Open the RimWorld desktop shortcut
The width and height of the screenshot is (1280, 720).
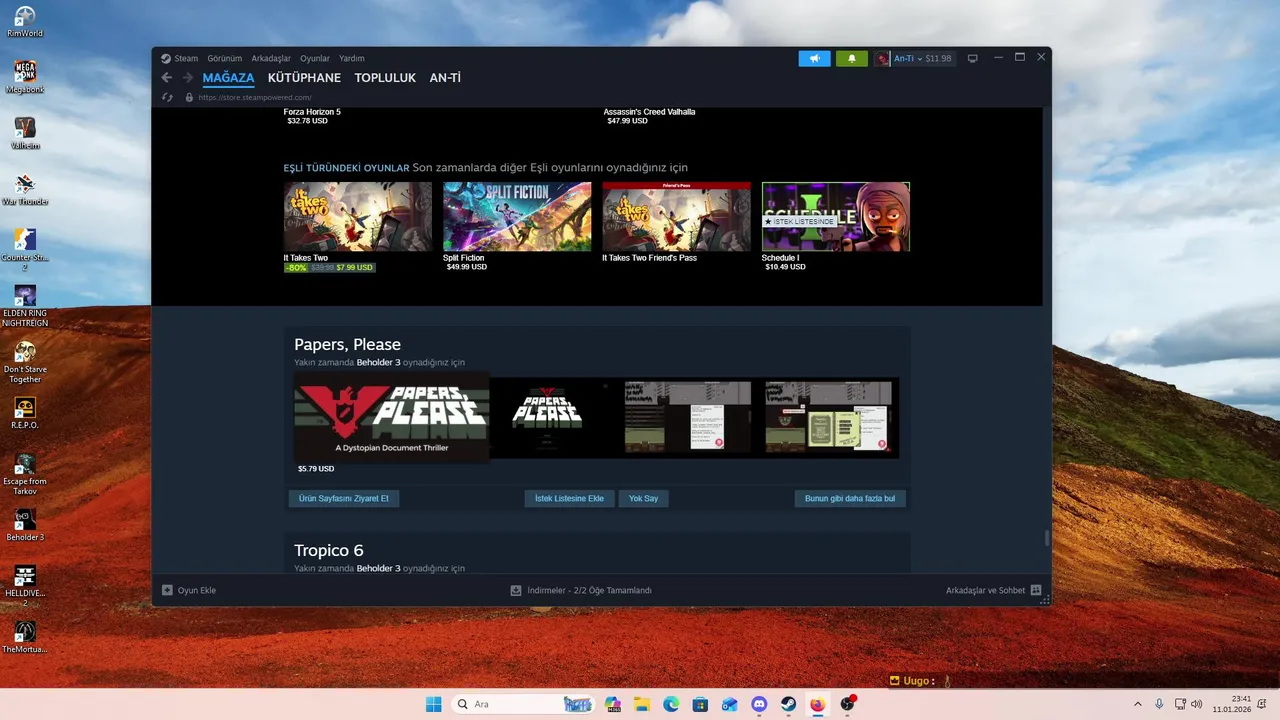(25, 21)
